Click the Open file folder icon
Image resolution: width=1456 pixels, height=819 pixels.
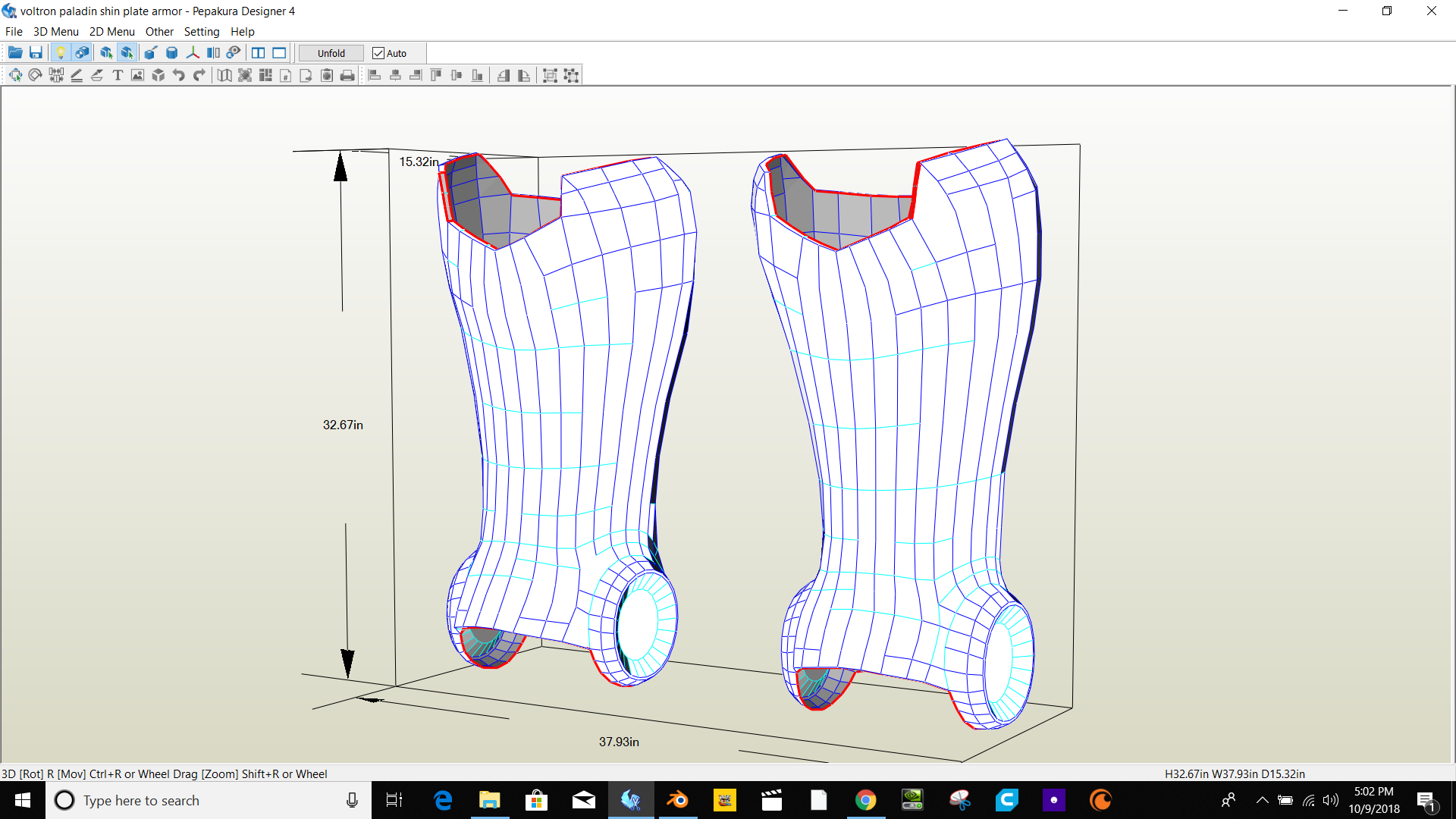[x=15, y=53]
